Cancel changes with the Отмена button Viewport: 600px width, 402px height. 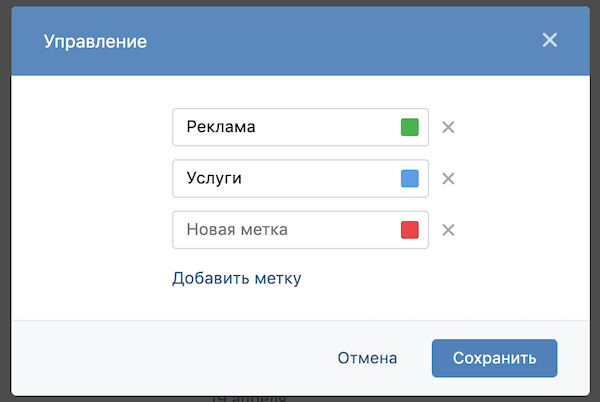pos(367,358)
